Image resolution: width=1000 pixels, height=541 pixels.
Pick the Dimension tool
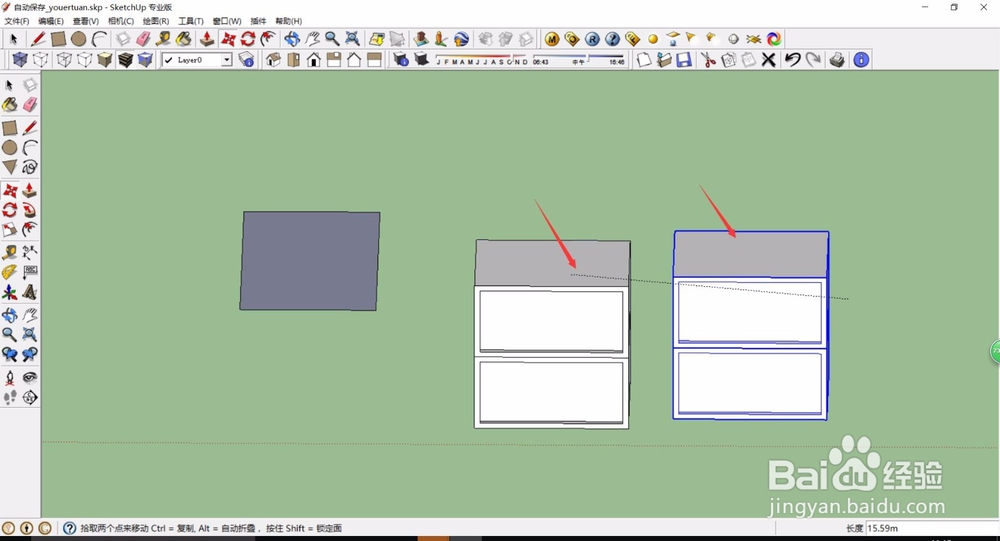pos(29,251)
